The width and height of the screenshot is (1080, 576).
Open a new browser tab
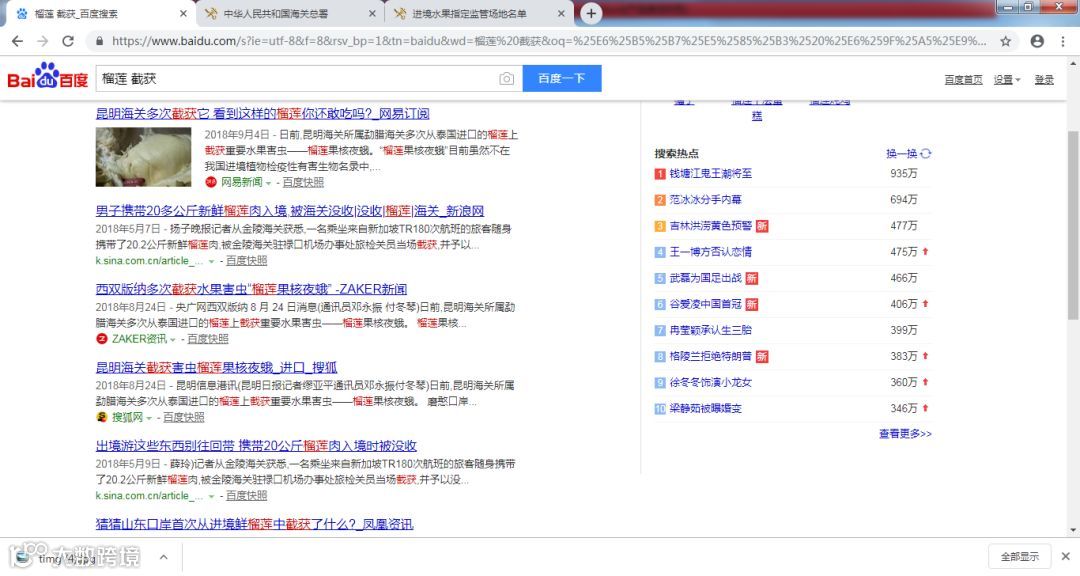click(590, 13)
